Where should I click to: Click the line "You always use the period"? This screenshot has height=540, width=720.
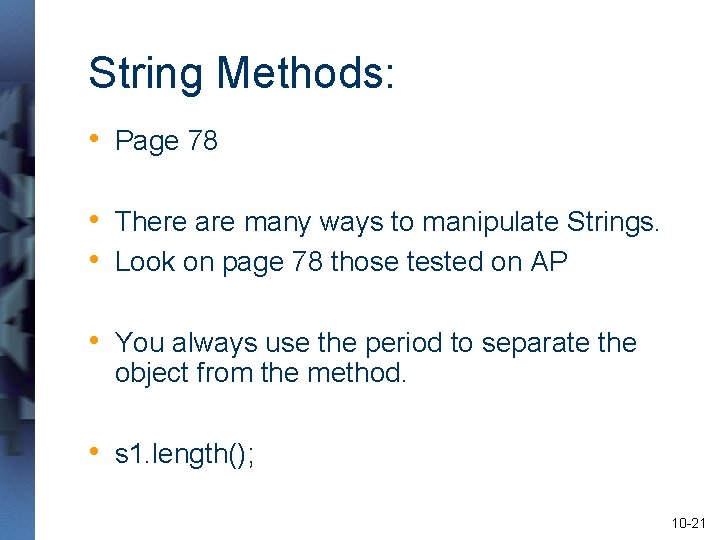tap(375, 343)
